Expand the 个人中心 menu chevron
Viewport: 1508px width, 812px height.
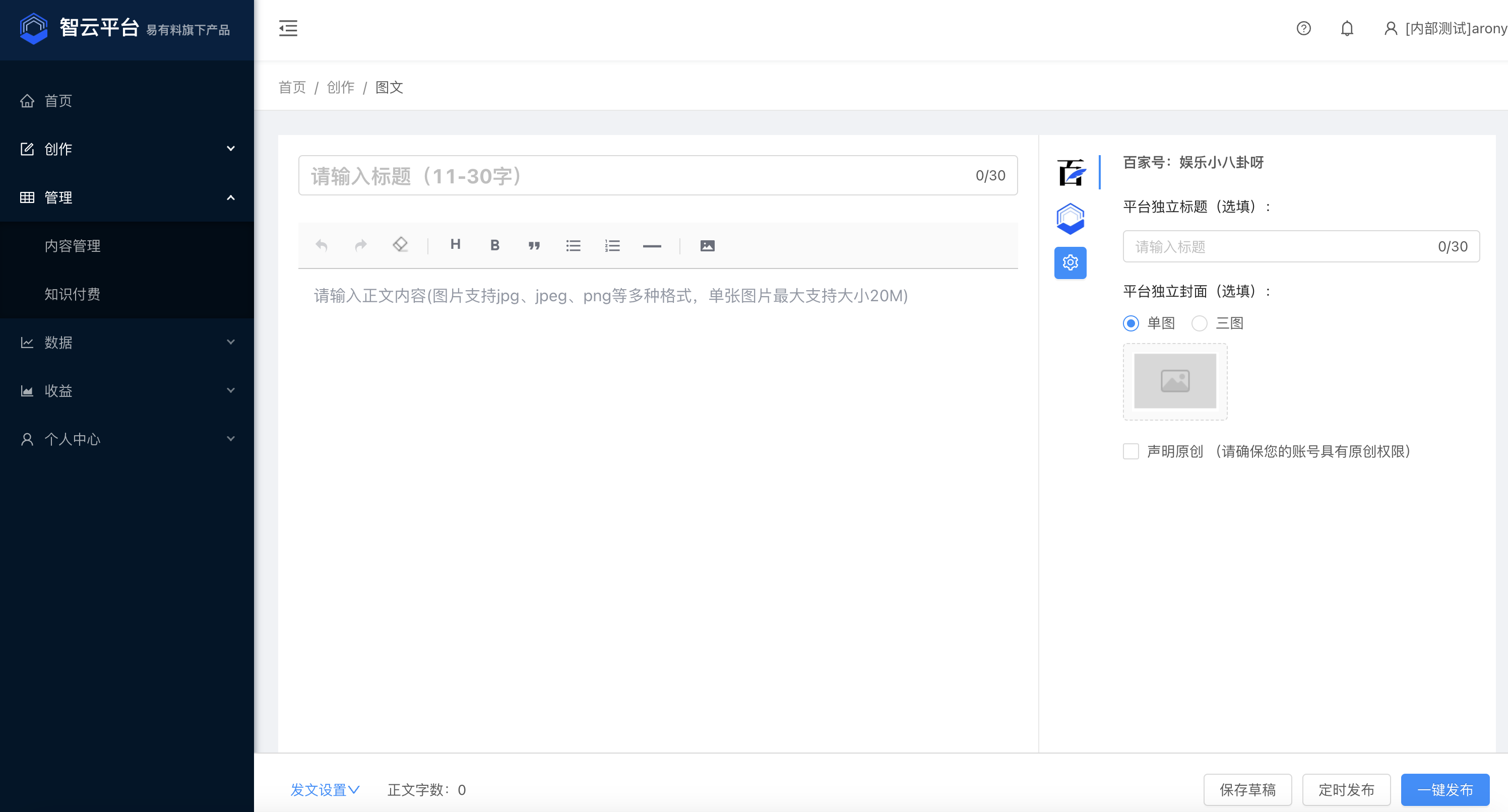[231, 439]
